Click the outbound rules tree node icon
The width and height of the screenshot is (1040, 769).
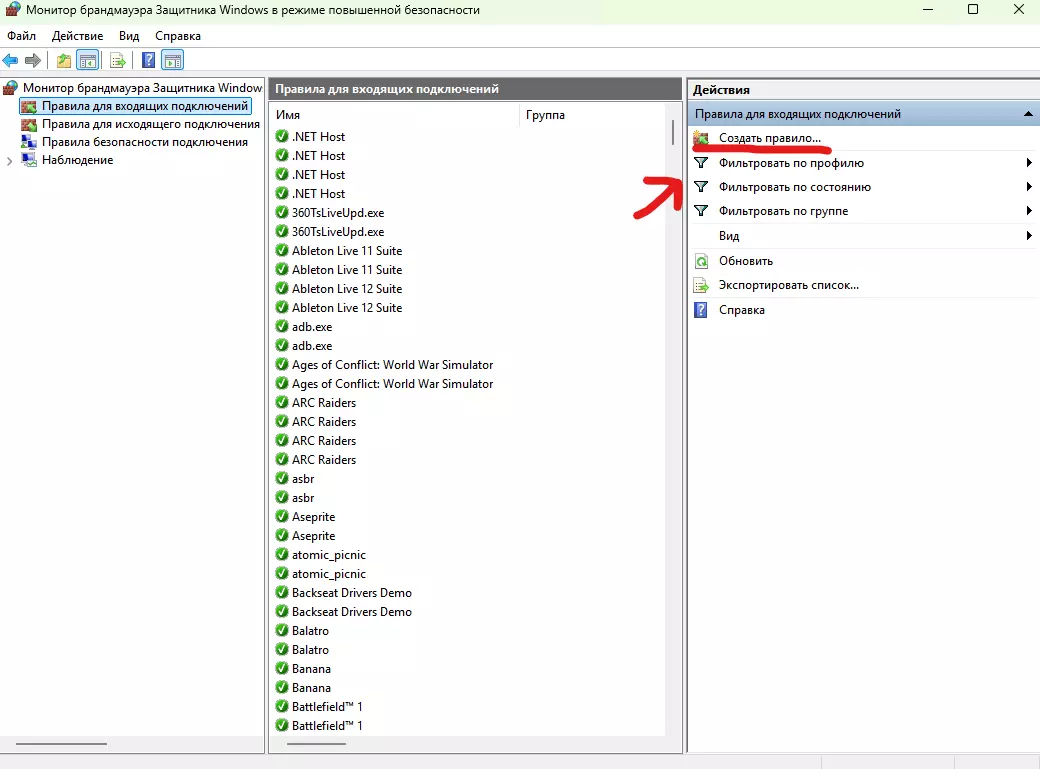[29, 124]
